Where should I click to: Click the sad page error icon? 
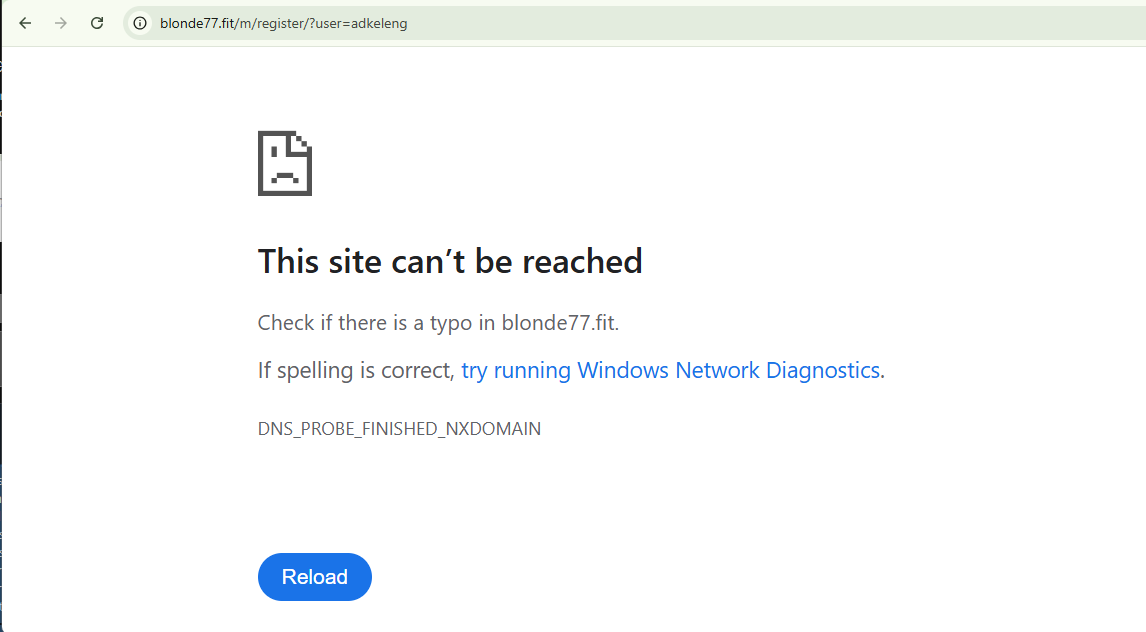(x=285, y=164)
